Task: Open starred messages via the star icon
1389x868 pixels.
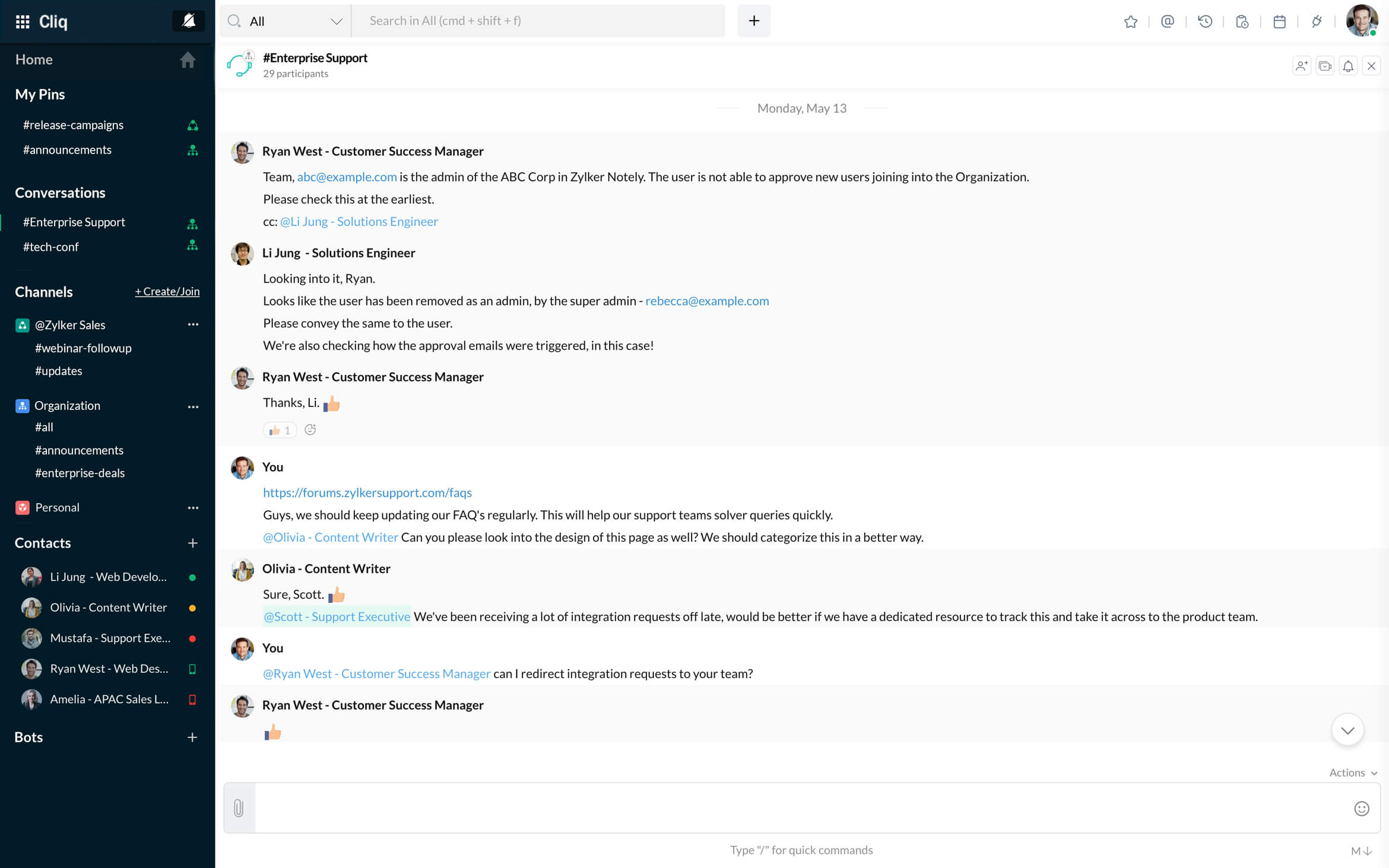Action: (x=1130, y=21)
